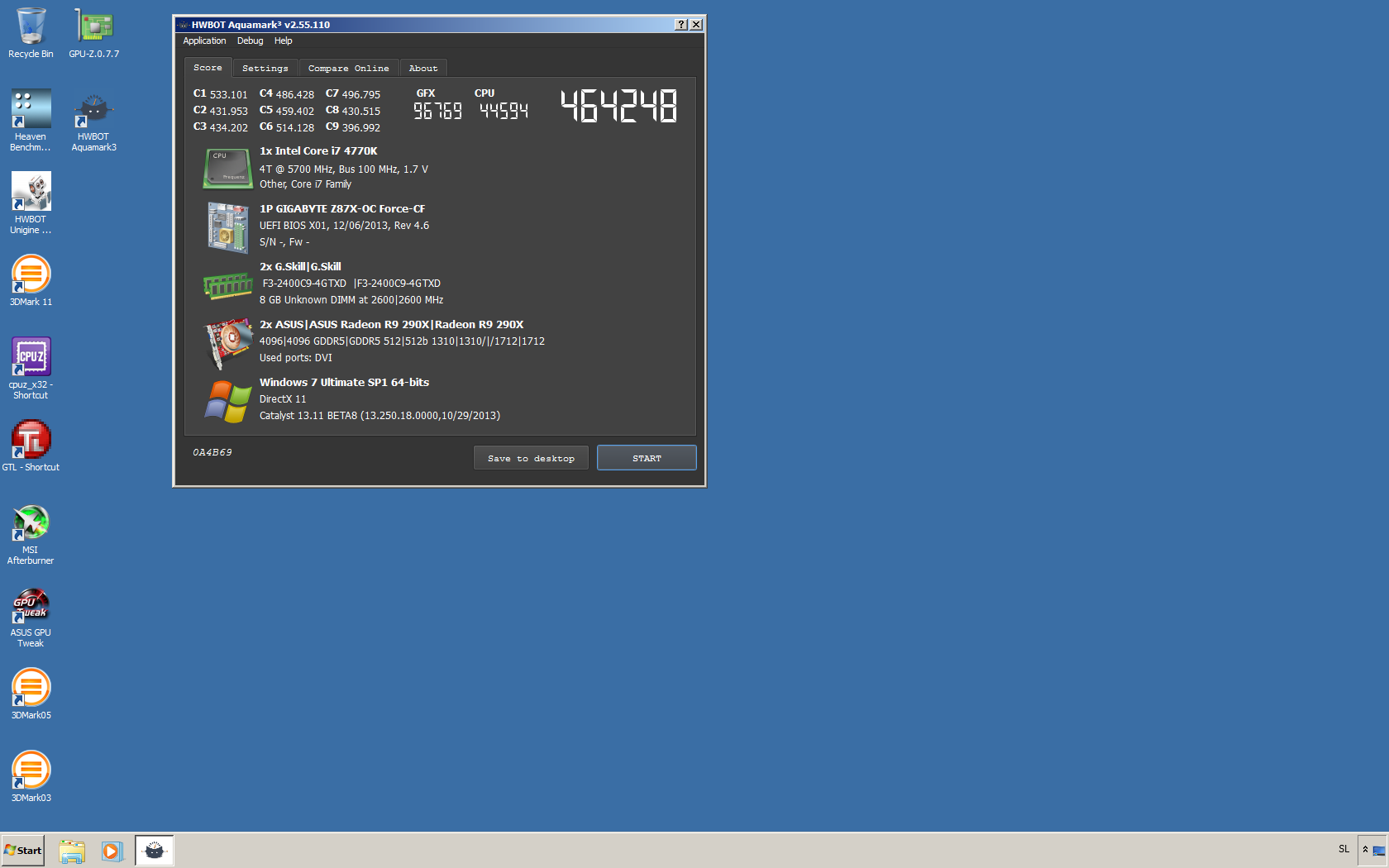The width and height of the screenshot is (1389, 868).
Task: Click the C1 result 533.101
Action: (x=221, y=94)
